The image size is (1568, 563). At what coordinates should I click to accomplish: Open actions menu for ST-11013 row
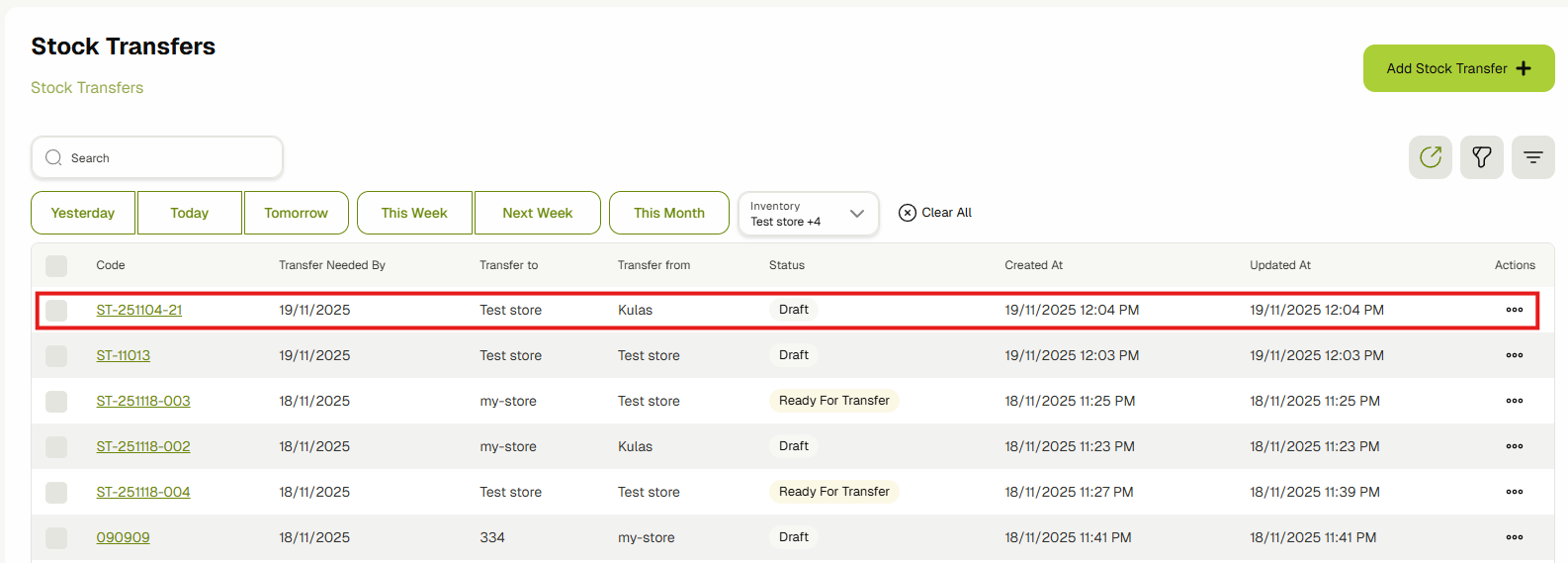[1514, 355]
